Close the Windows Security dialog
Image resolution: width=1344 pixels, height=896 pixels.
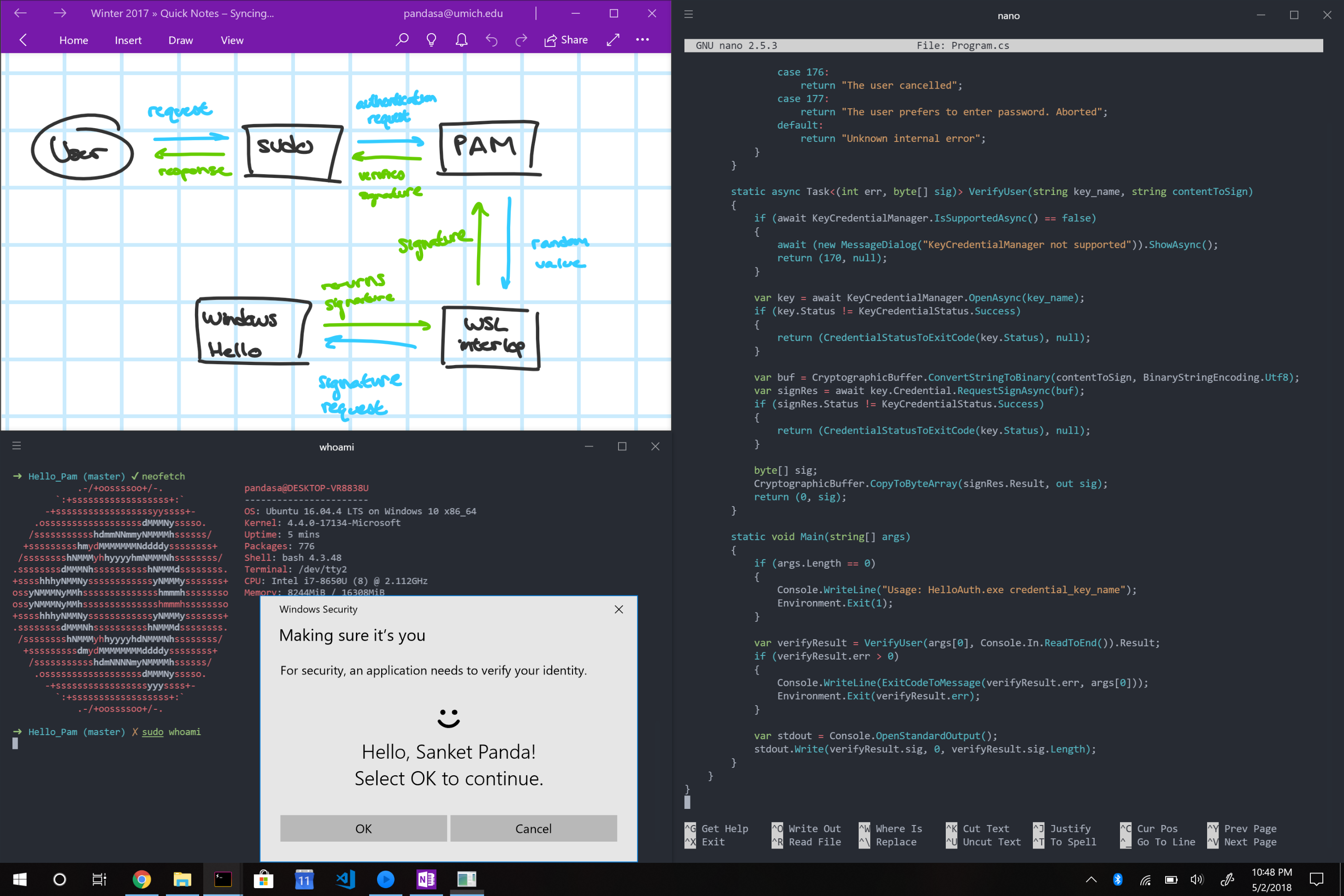click(x=618, y=609)
